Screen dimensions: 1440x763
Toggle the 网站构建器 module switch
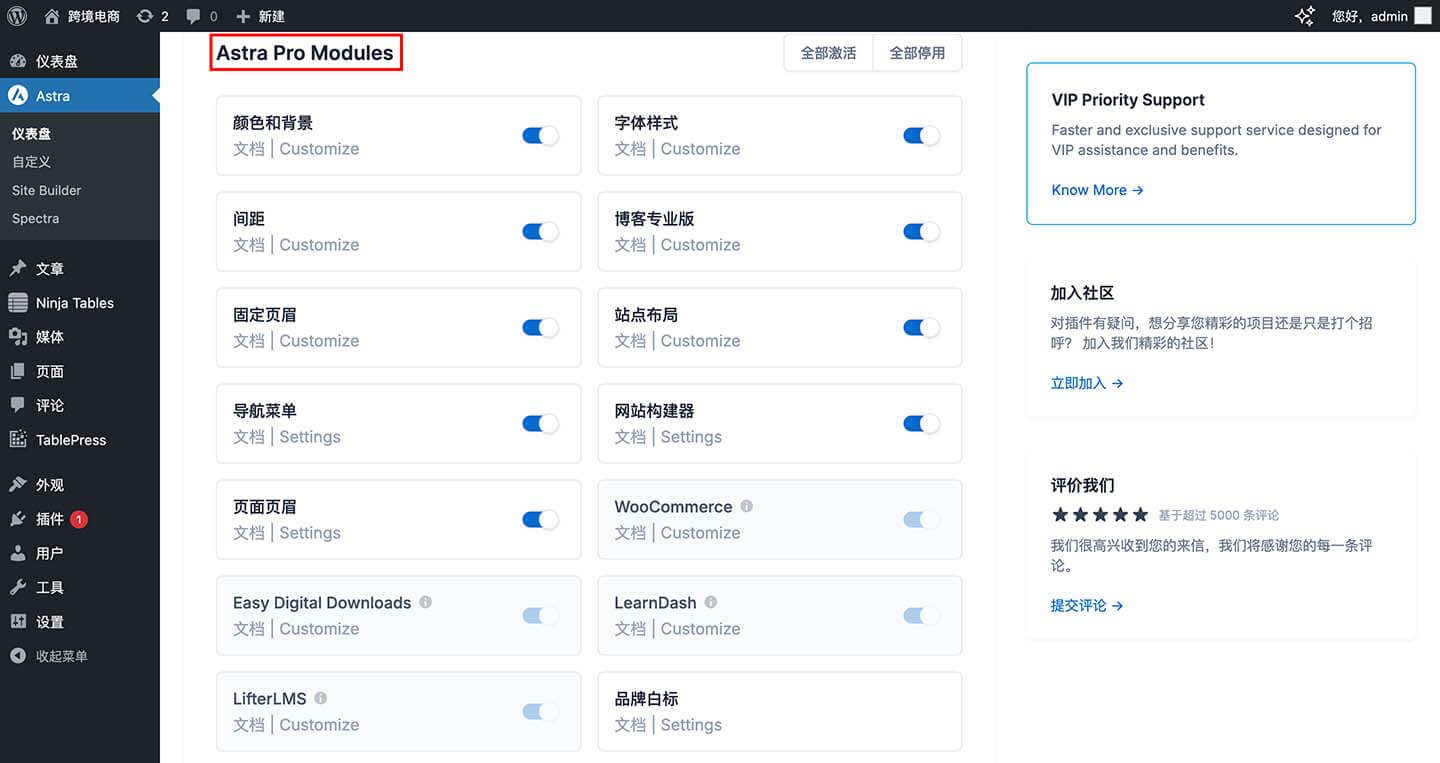(921, 424)
